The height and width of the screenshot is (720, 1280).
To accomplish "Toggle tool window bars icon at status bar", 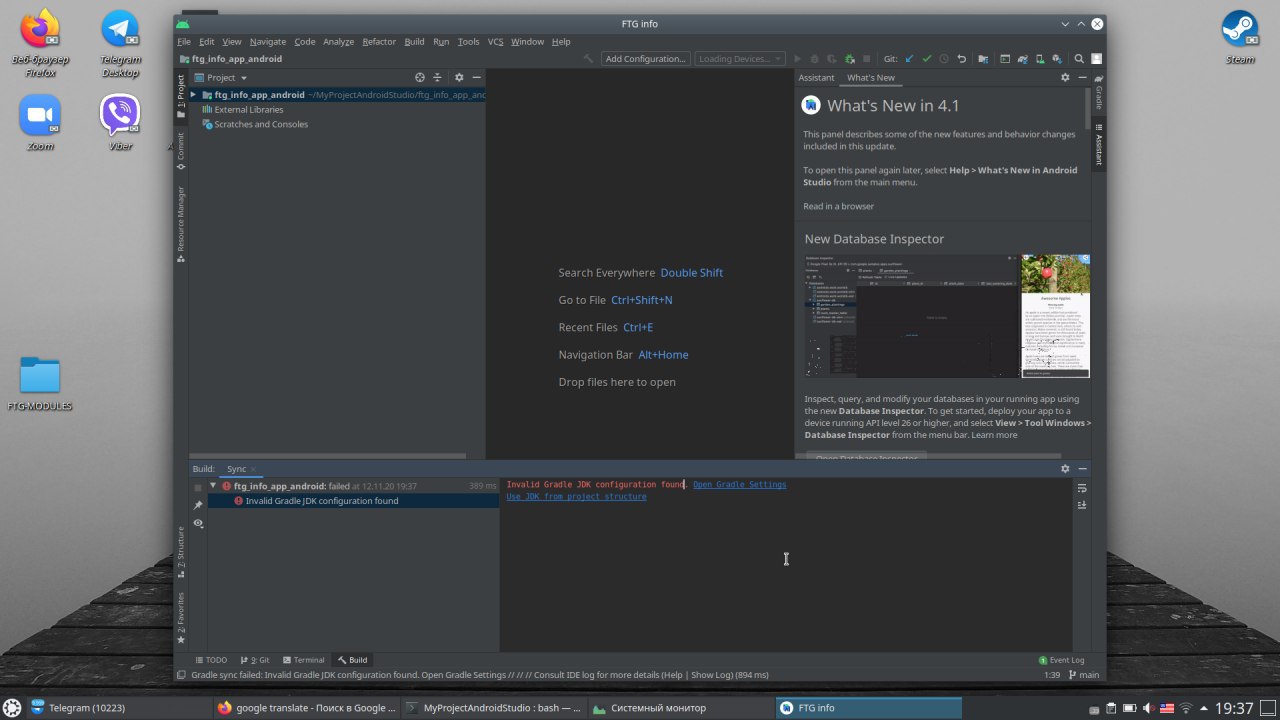I will pos(181,675).
